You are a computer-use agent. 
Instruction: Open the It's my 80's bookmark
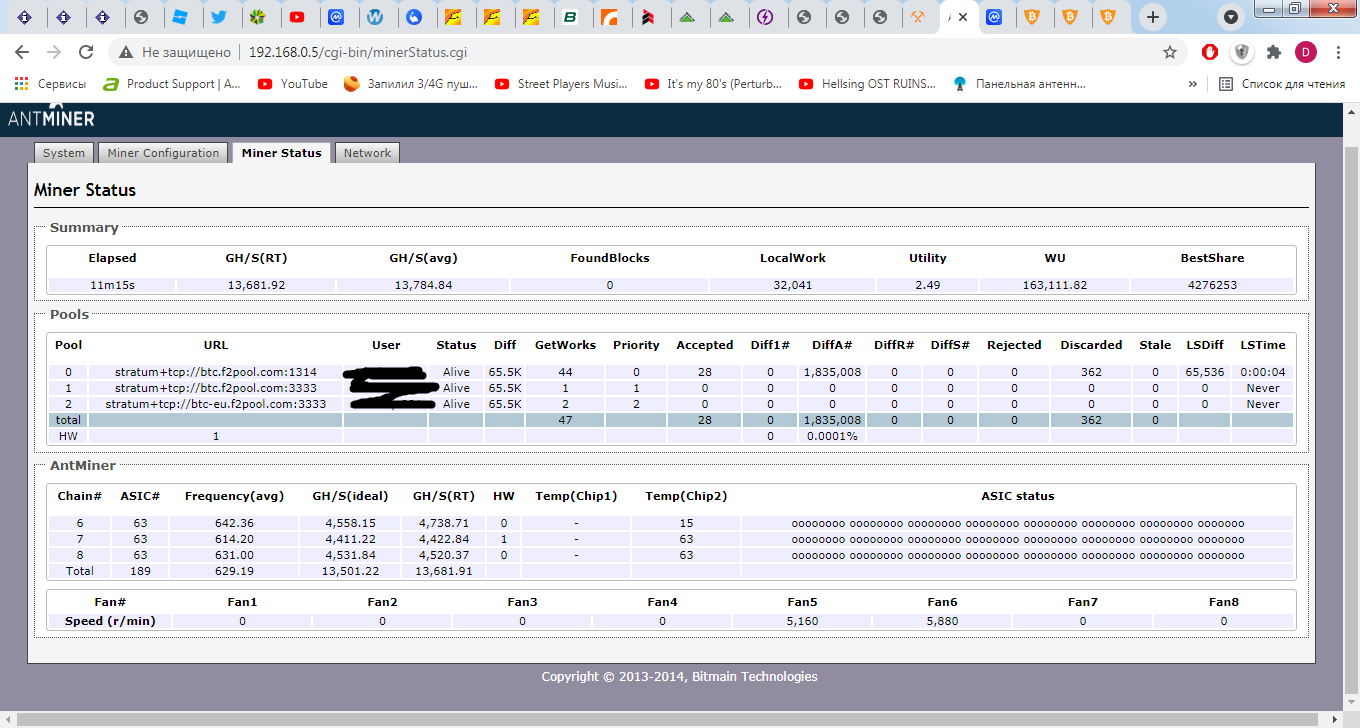click(714, 84)
